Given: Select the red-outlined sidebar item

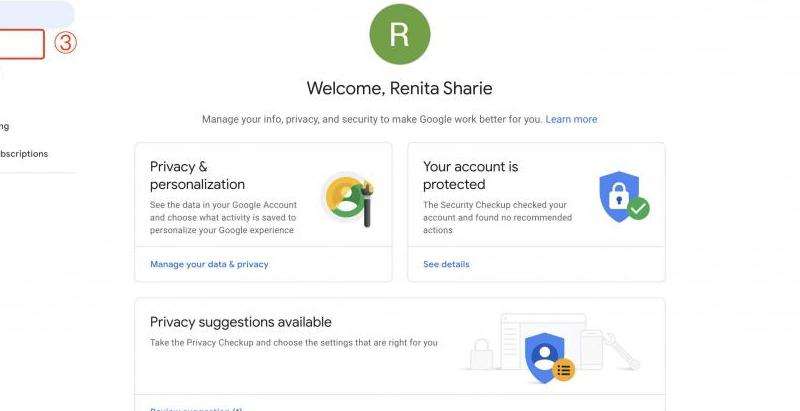Looking at the screenshot, I should point(21,44).
